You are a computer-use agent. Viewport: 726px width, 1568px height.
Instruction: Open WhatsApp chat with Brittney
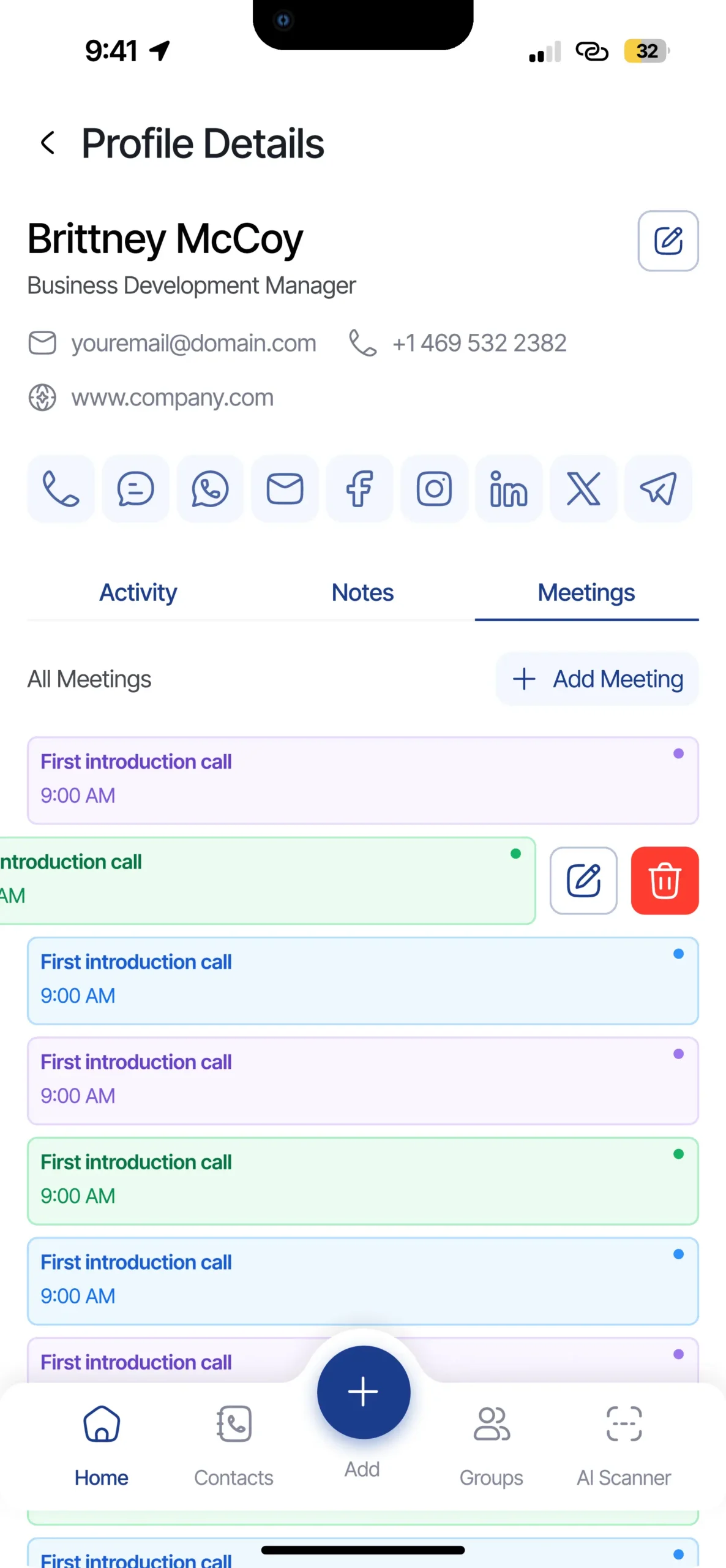pos(210,489)
